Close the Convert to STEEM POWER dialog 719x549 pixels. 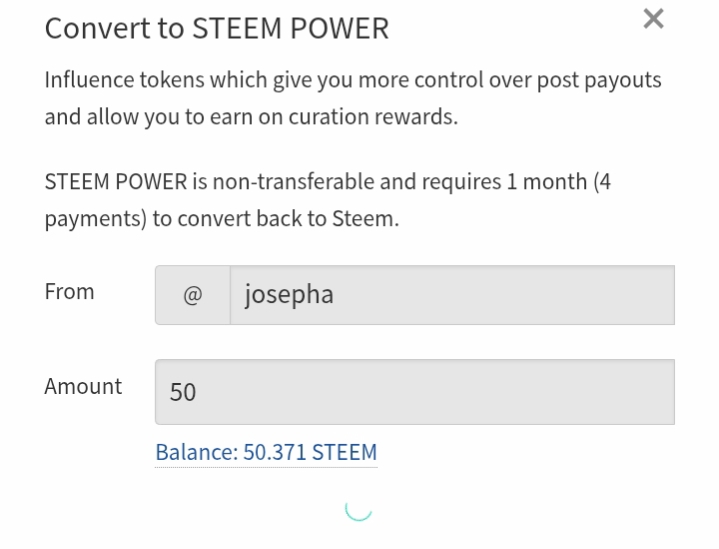tap(653, 19)
